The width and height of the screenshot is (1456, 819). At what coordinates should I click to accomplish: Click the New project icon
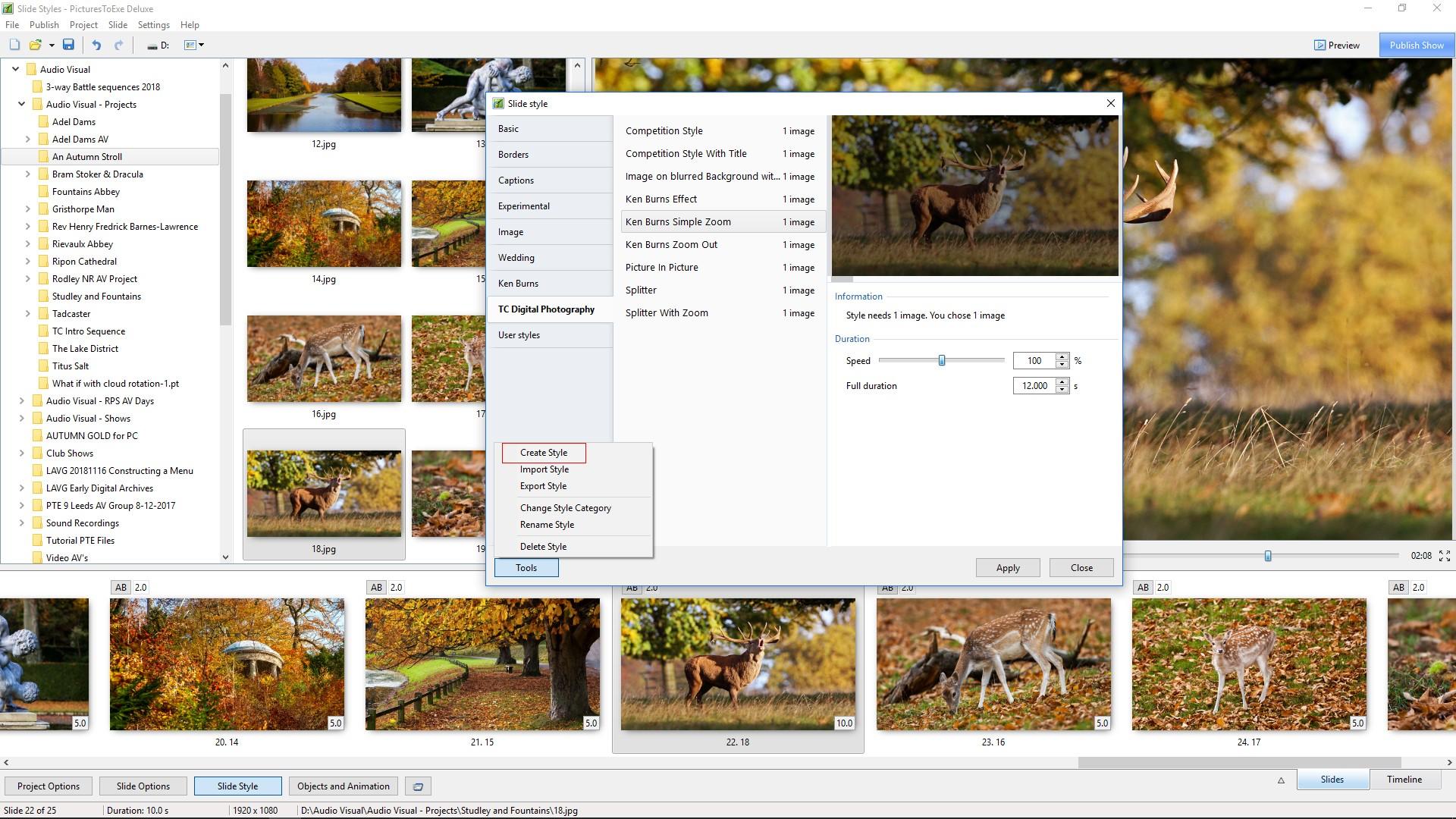[x=14, y=45]
